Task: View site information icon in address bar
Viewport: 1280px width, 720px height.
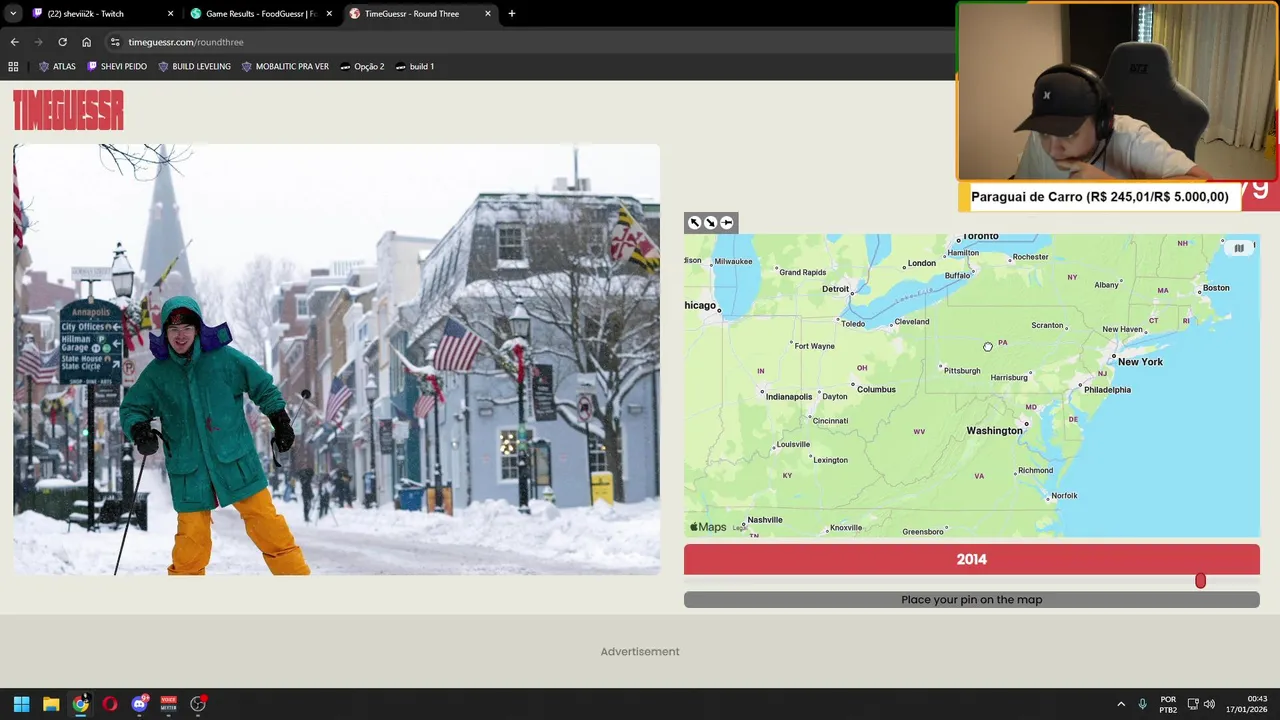Action: point(115,42)
